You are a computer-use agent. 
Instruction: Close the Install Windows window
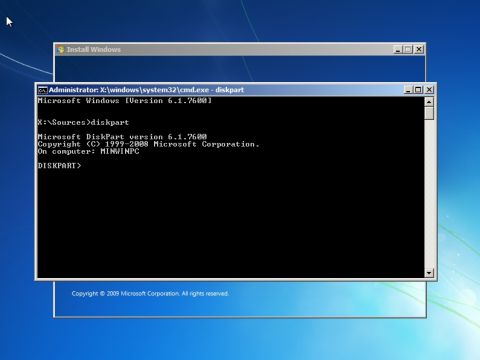(419, 50)
